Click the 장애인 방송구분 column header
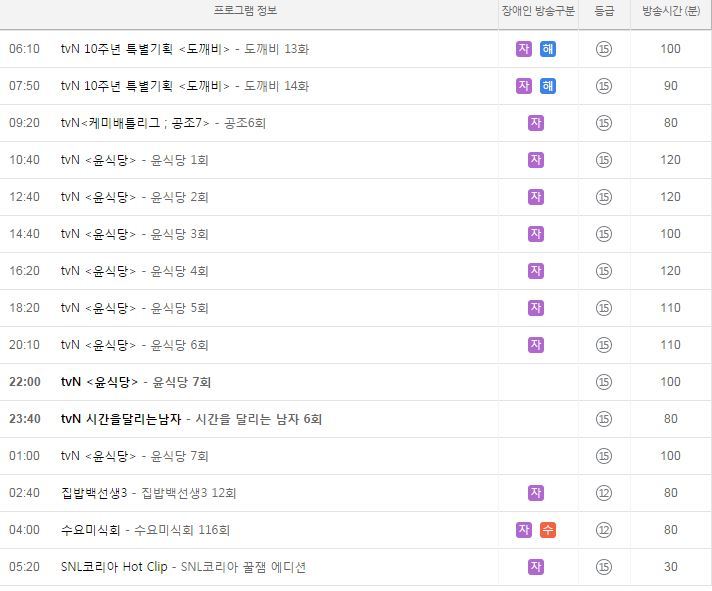Screen dimensions: 712x591 (x=538, y=10)
